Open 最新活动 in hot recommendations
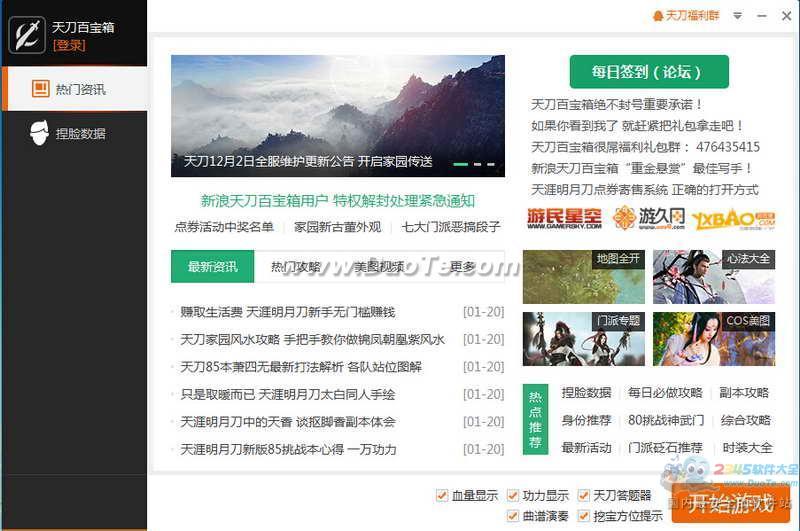 click(x=586, y=447)
